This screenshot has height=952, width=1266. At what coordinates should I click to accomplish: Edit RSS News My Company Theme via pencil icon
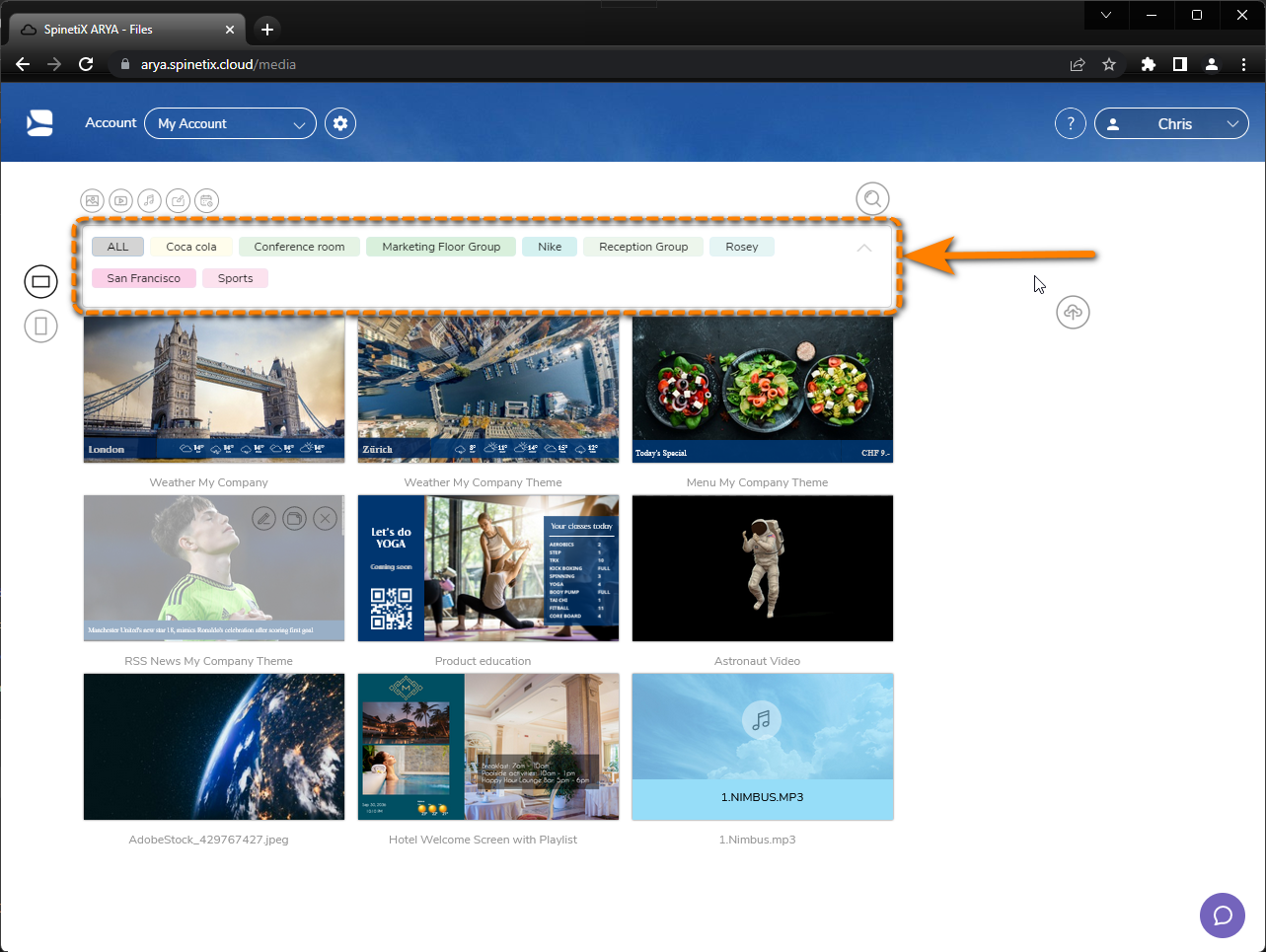click(262, 518)
